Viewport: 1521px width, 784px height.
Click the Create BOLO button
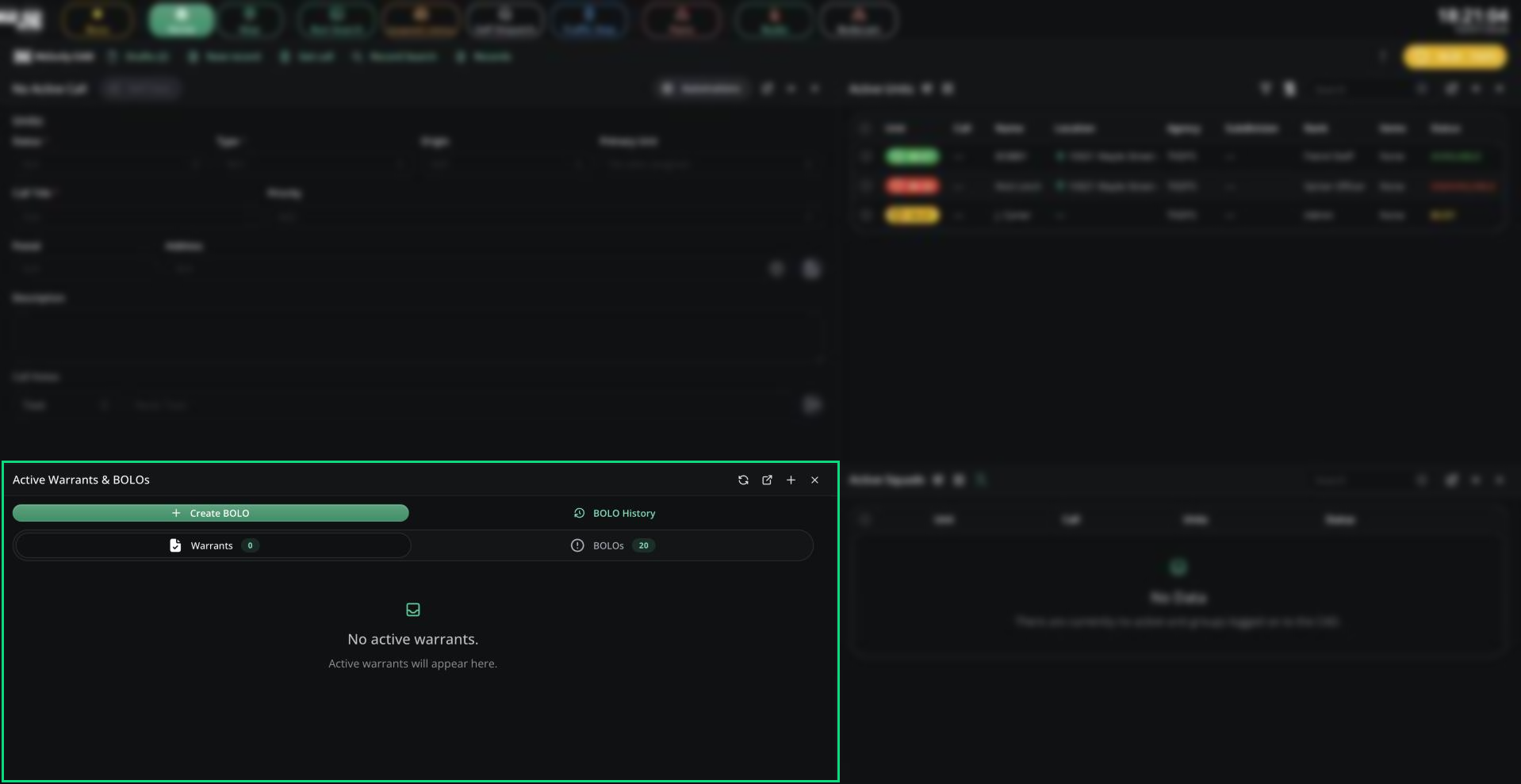tap(210, 513)
